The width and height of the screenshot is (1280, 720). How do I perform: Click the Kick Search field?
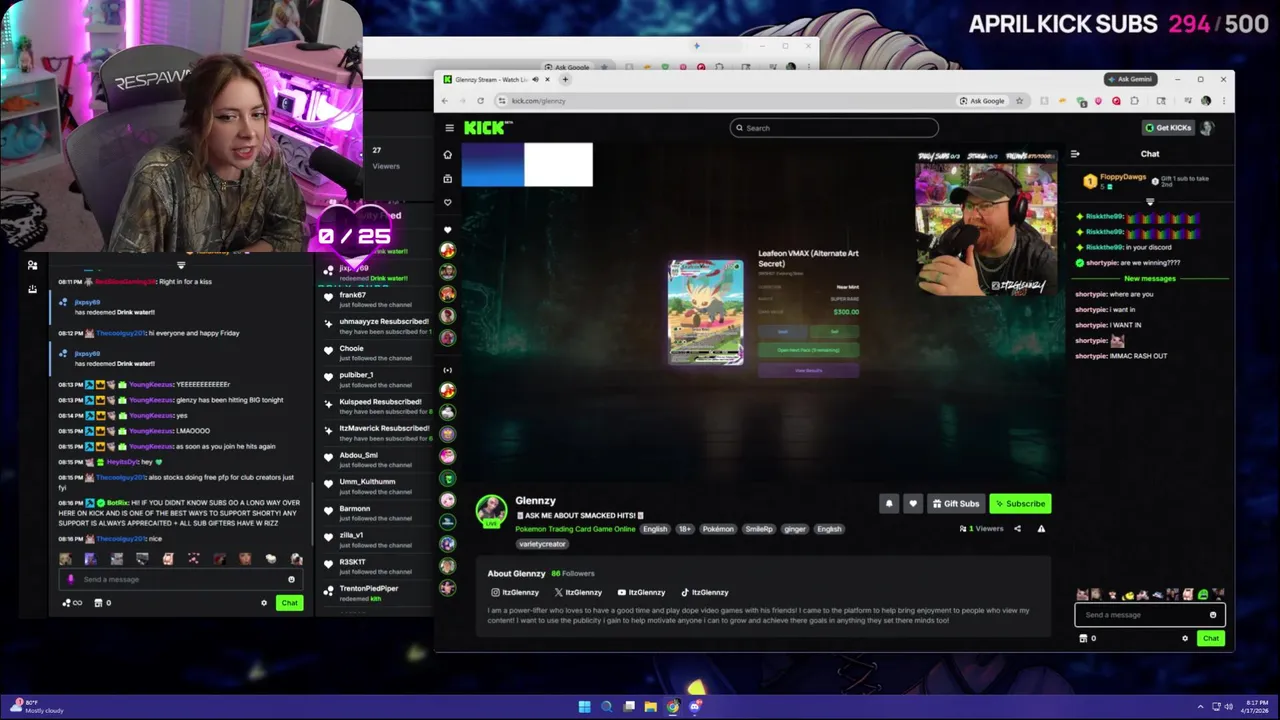tap(834, 128)
